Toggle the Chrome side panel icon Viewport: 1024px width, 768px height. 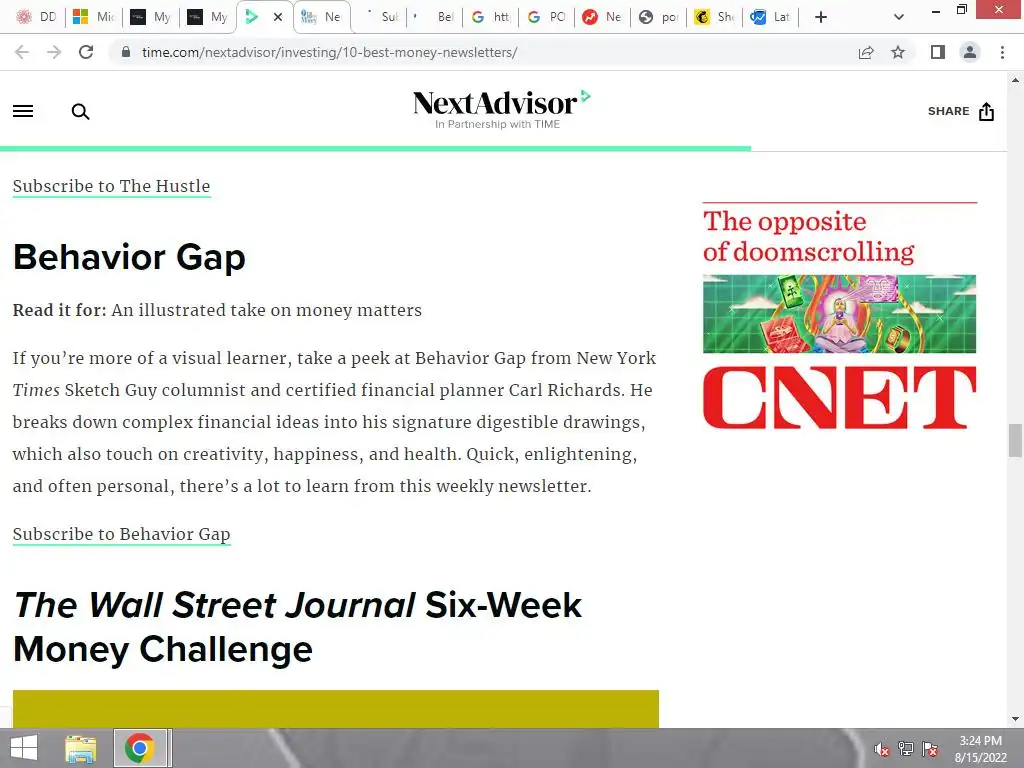pos(938,52)
